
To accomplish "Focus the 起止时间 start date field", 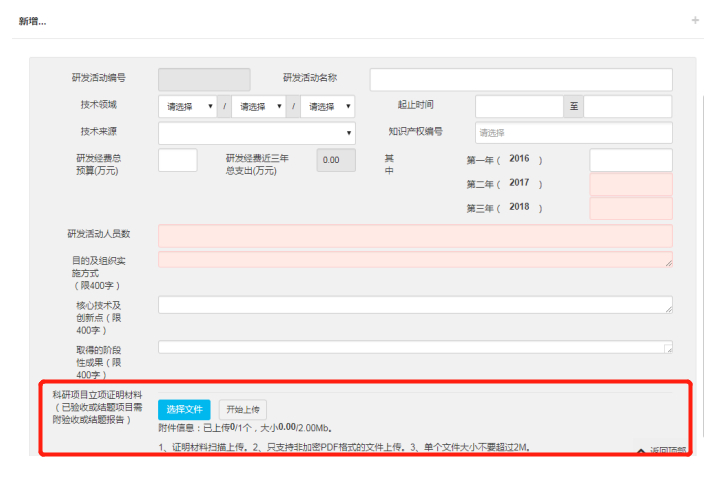I will (x=518, y=107).
